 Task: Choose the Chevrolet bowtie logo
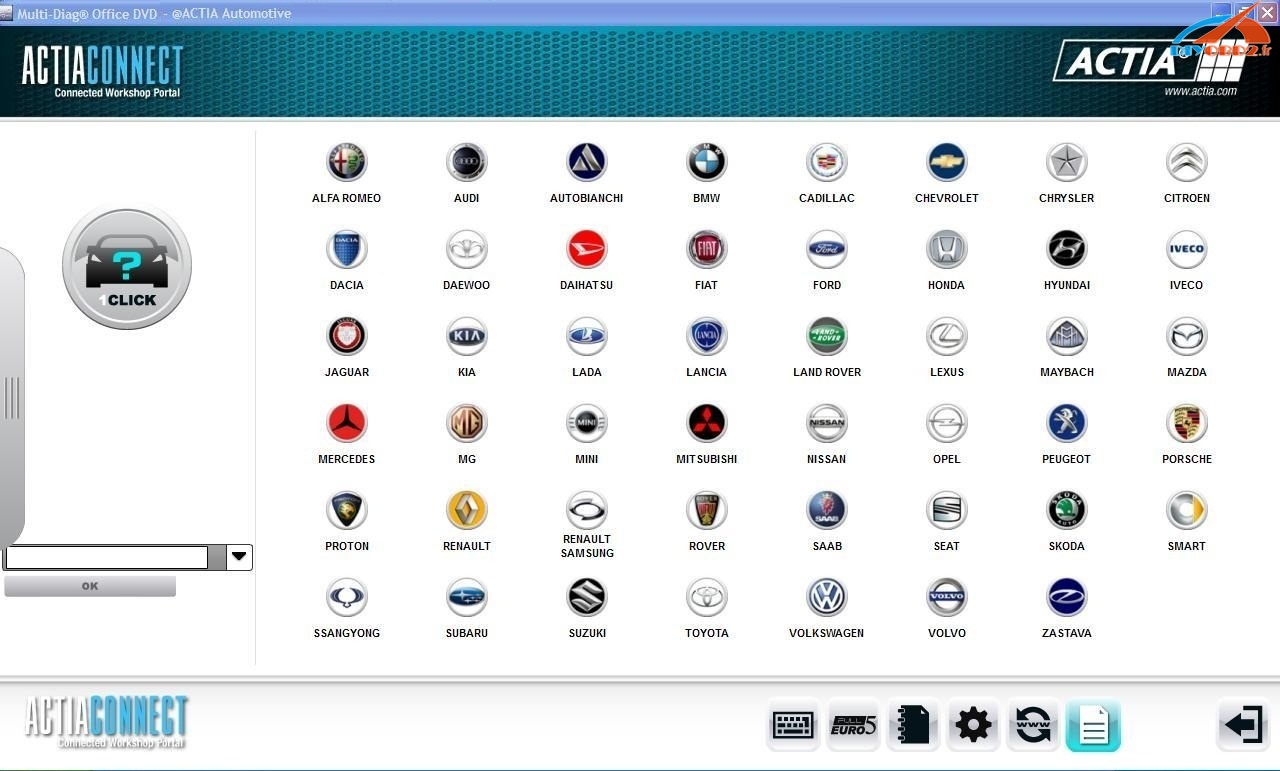pos(947,162)
